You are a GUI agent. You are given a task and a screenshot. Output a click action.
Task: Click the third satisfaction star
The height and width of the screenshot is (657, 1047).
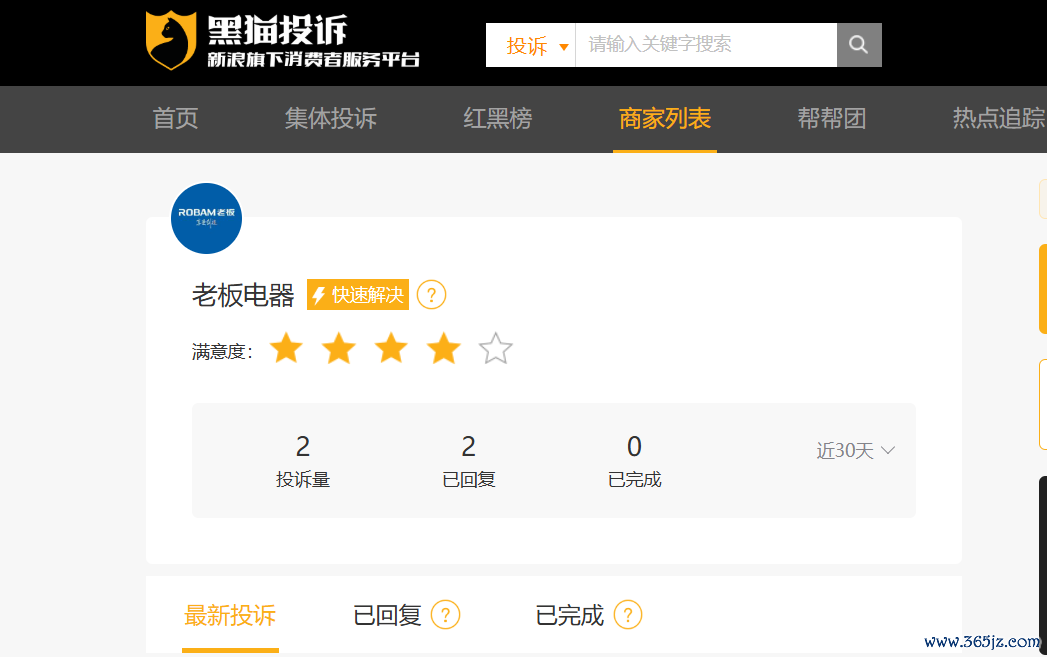point(391,349)
